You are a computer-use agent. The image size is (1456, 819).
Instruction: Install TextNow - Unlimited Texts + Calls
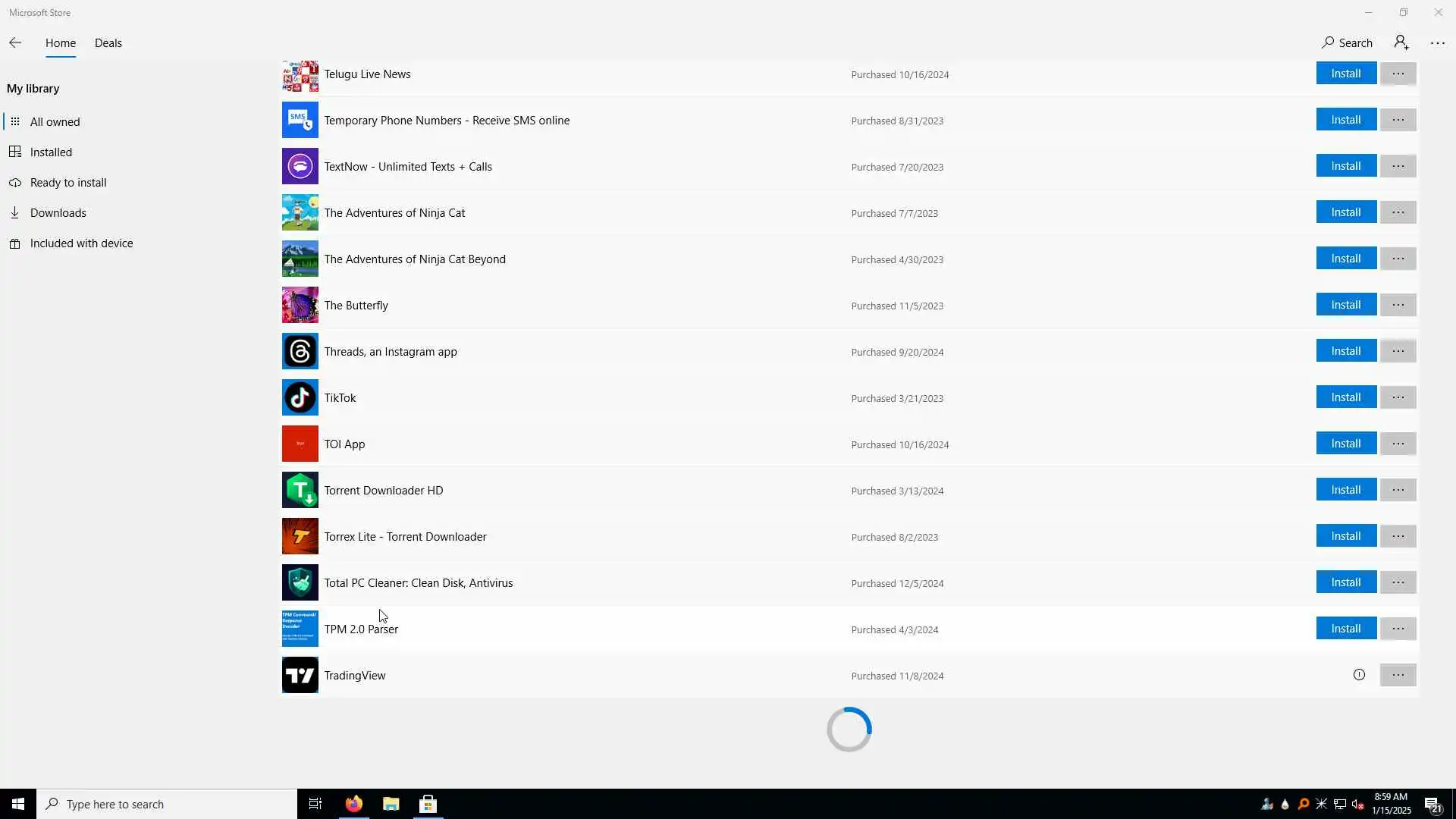click(1345, 166)
